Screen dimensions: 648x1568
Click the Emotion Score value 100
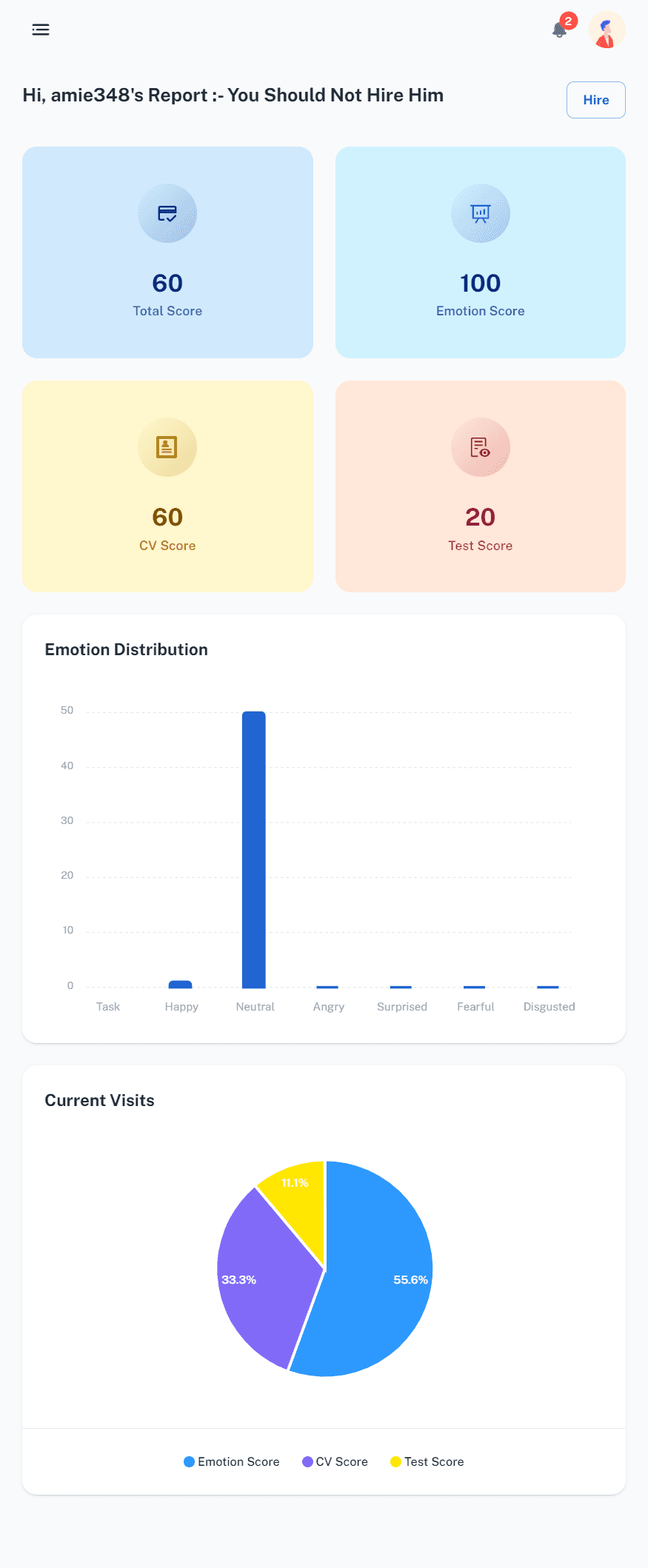point(481,283)
